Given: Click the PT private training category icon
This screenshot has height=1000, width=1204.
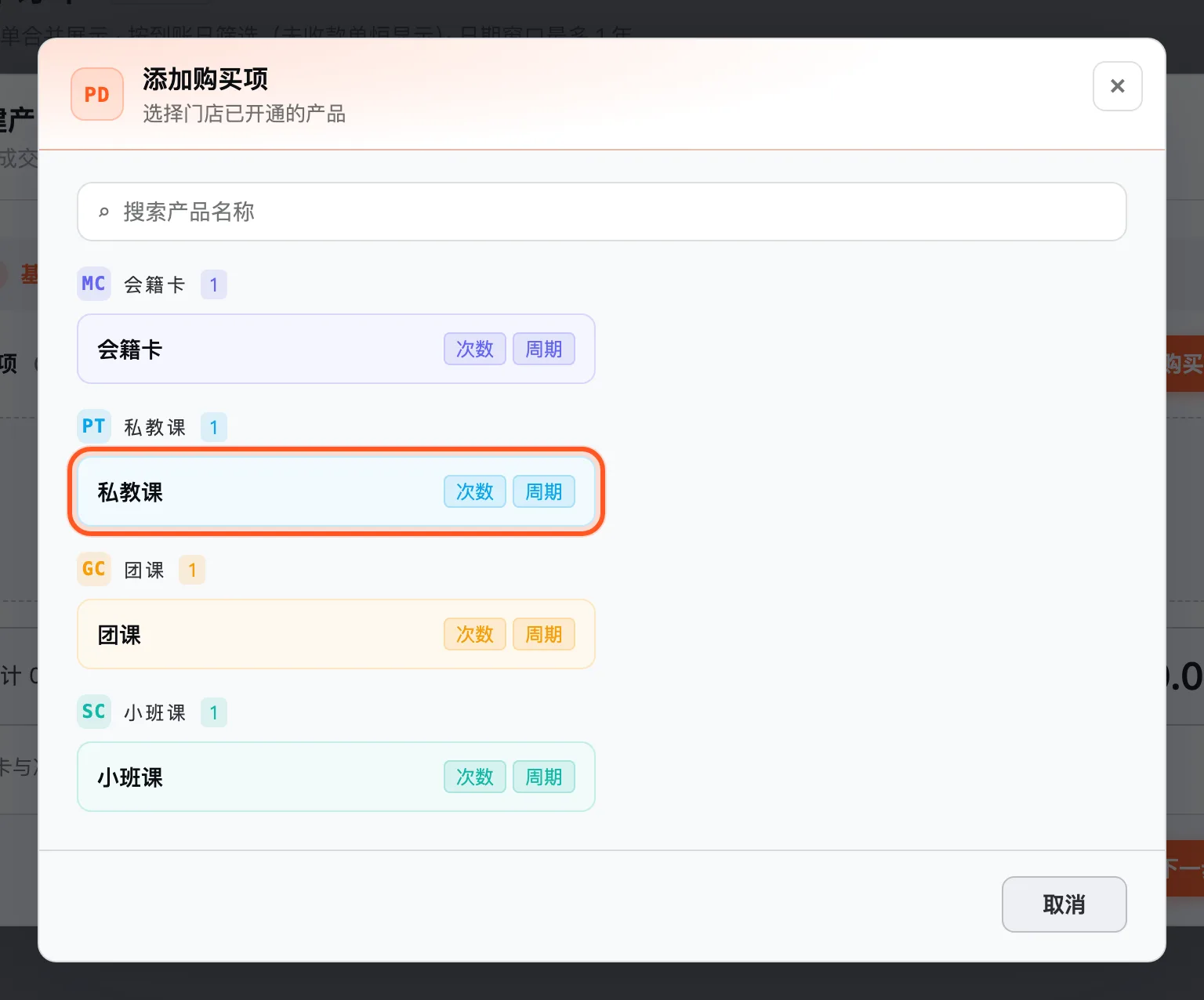Looking at the screenshot, I should click(x=94, y=426).
